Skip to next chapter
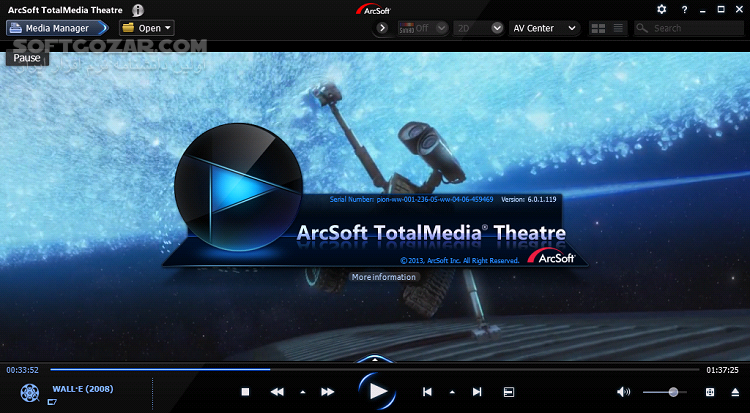The height and width of the screenshot is (413, 750). (x=477, y=392)
